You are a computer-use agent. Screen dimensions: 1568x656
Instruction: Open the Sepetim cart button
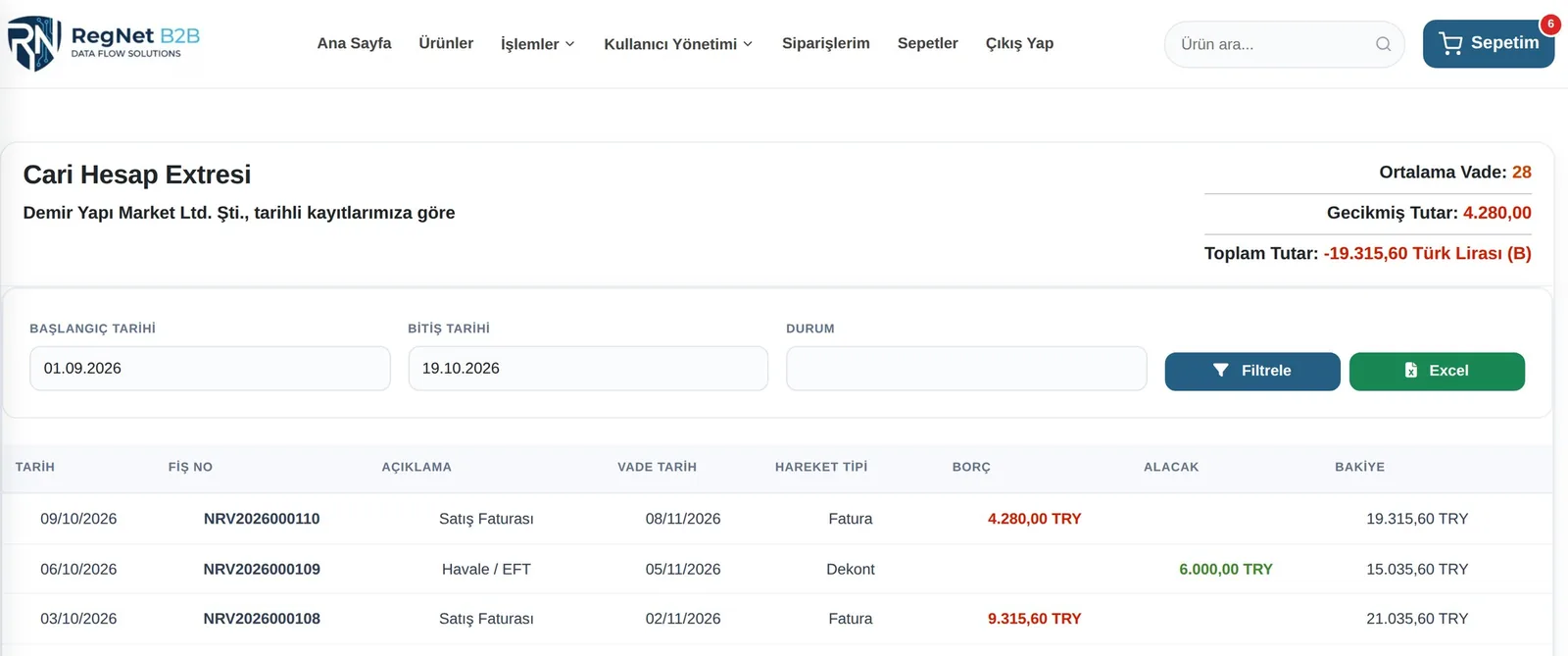(x=1489, y=44)
